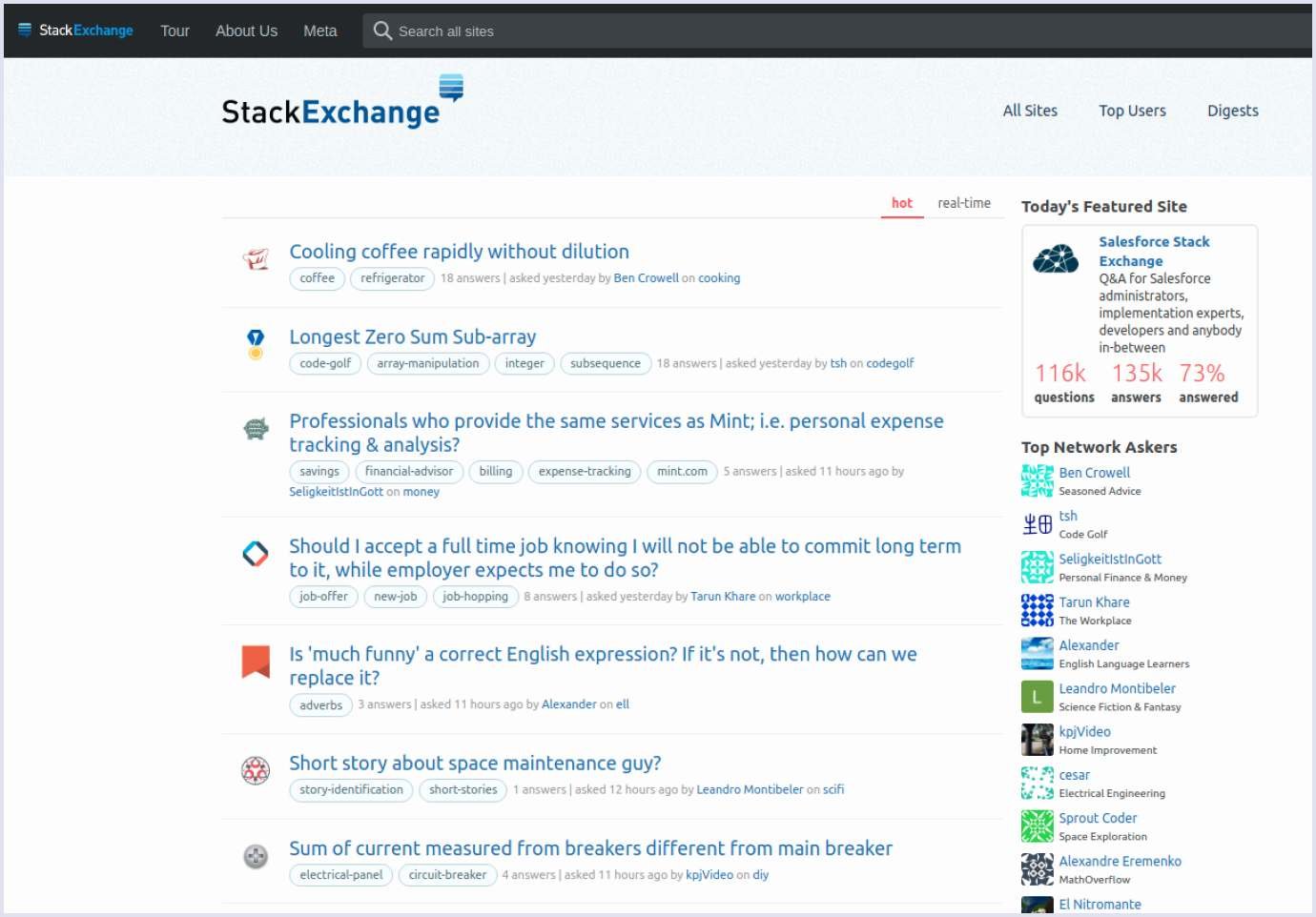This screenshot has width=1316, height=917.
Task: Open 'Short story about space maintenance guy?'
Action: (x=475, y=764)
